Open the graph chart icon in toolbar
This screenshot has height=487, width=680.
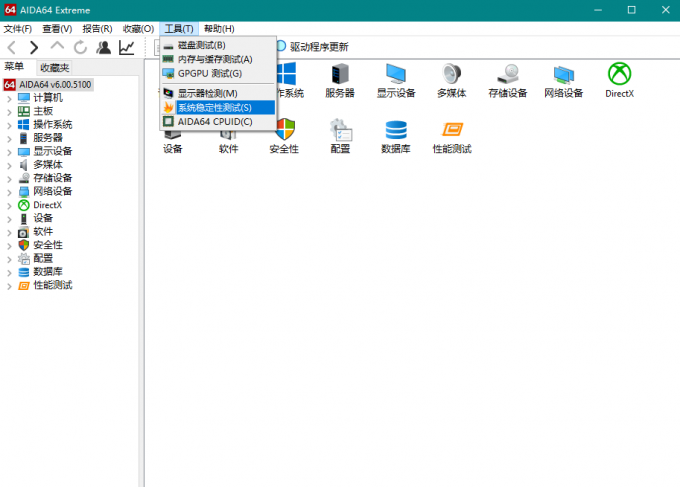point(126,47)
